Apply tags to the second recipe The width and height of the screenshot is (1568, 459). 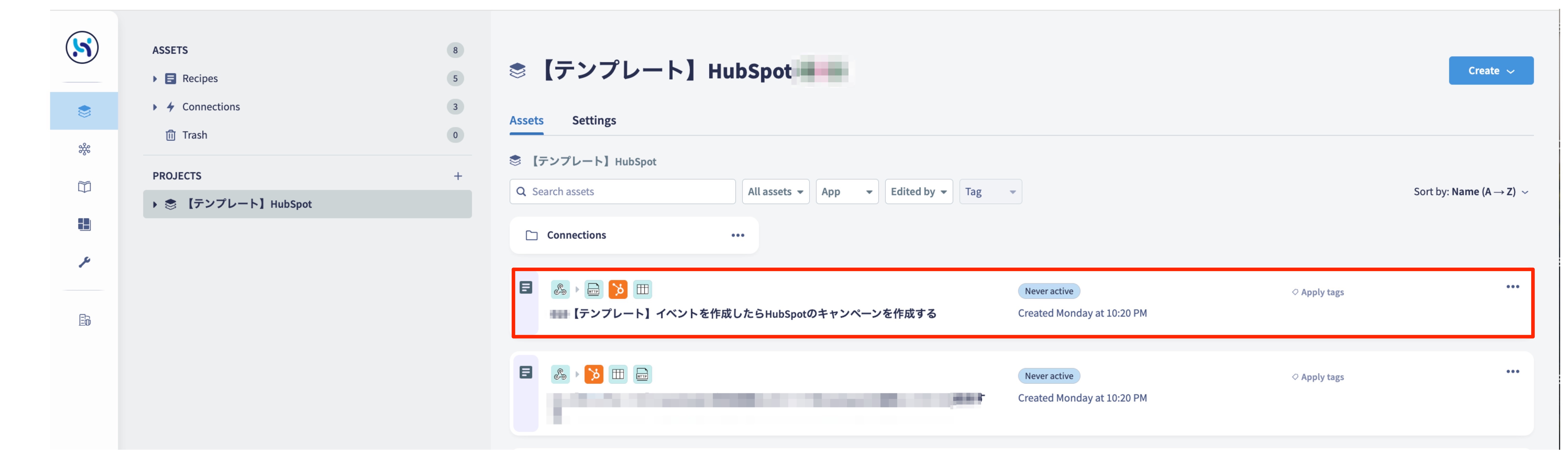(x=1318, y=377)
